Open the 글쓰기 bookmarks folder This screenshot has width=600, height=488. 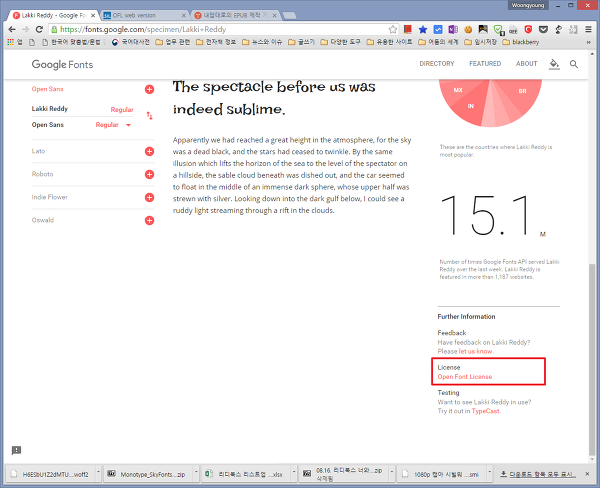tap(302, 42)
